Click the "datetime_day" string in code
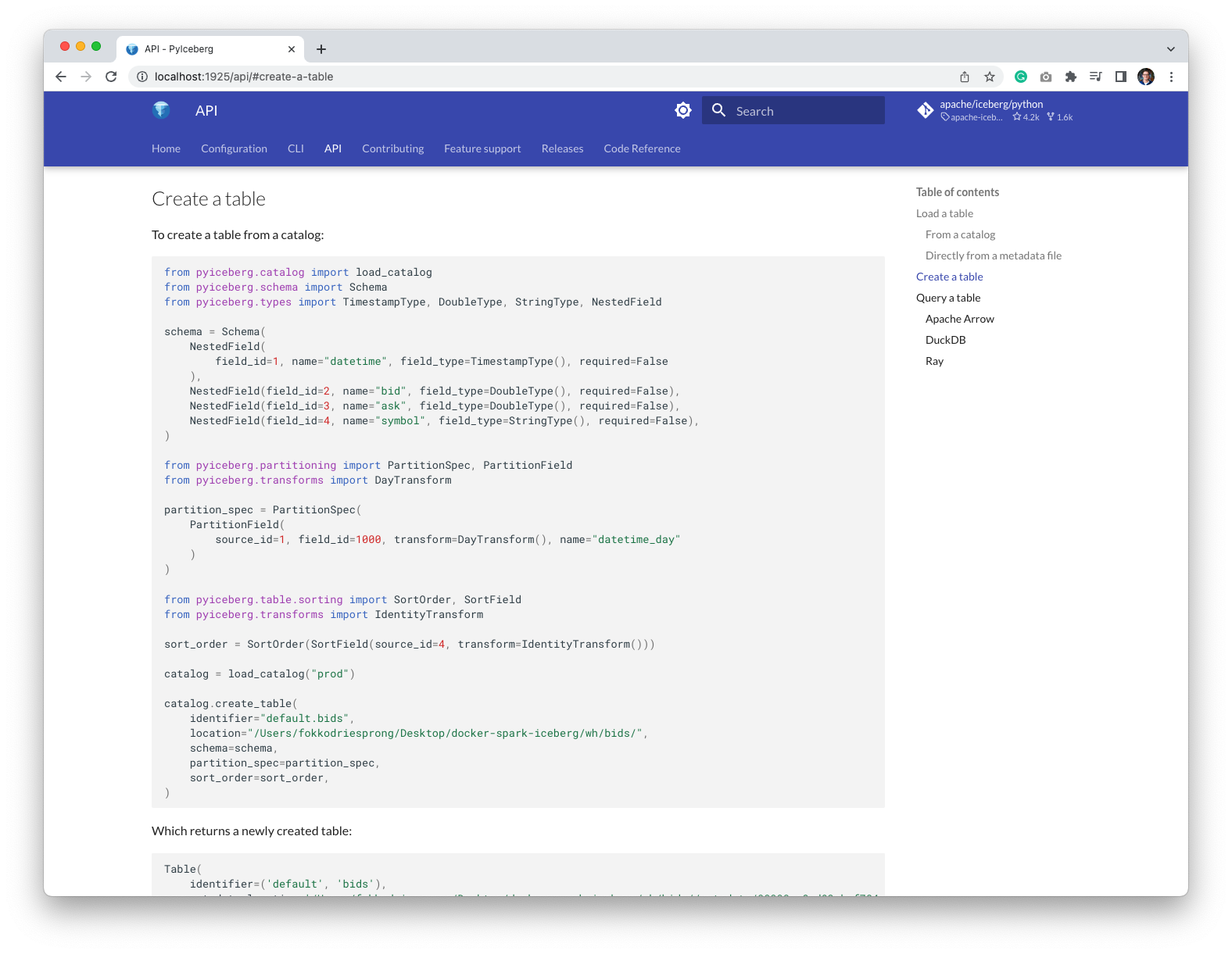The image size is (1232, 954). click(636, 539)
